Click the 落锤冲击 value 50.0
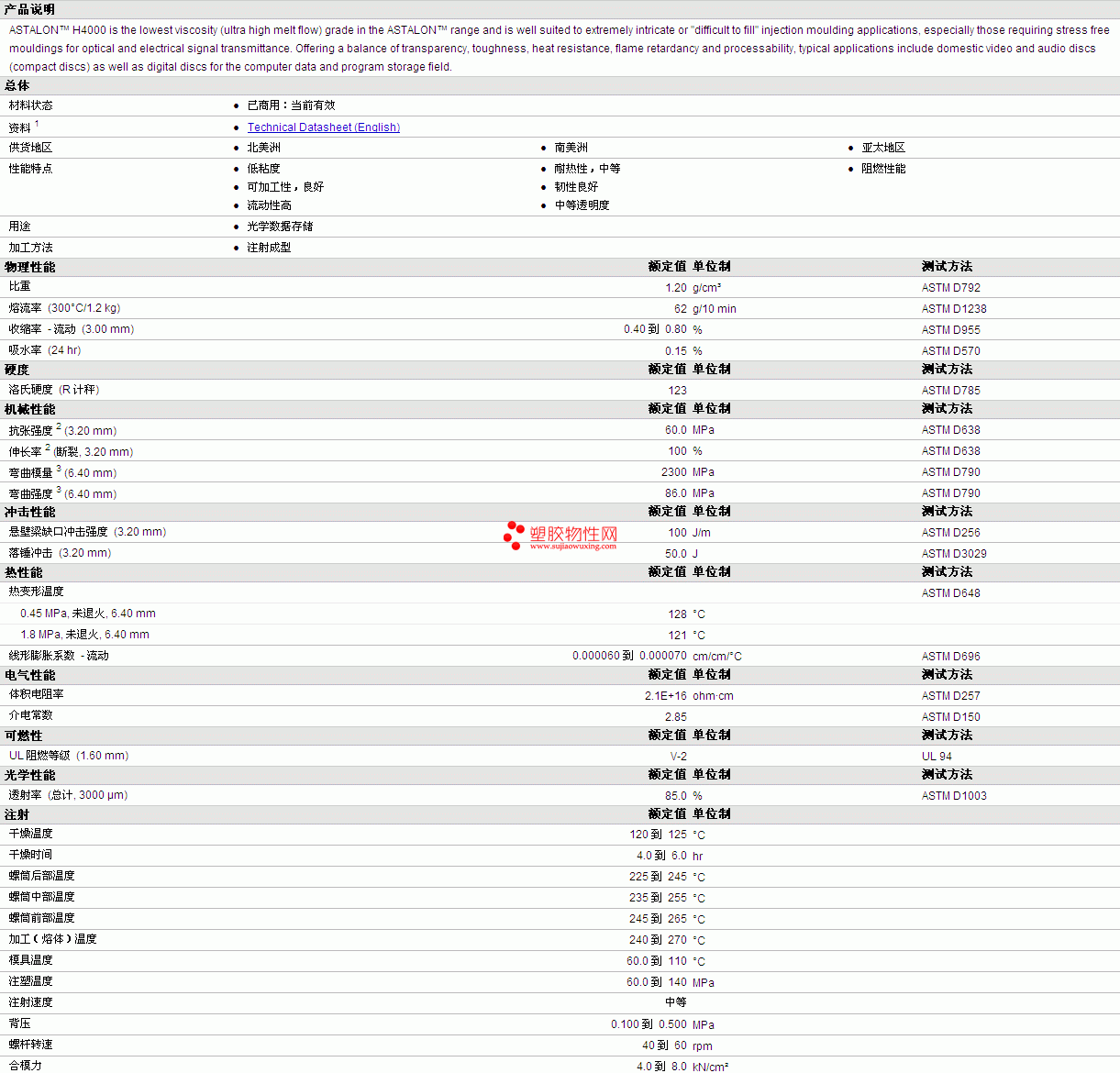 point(676,554)
